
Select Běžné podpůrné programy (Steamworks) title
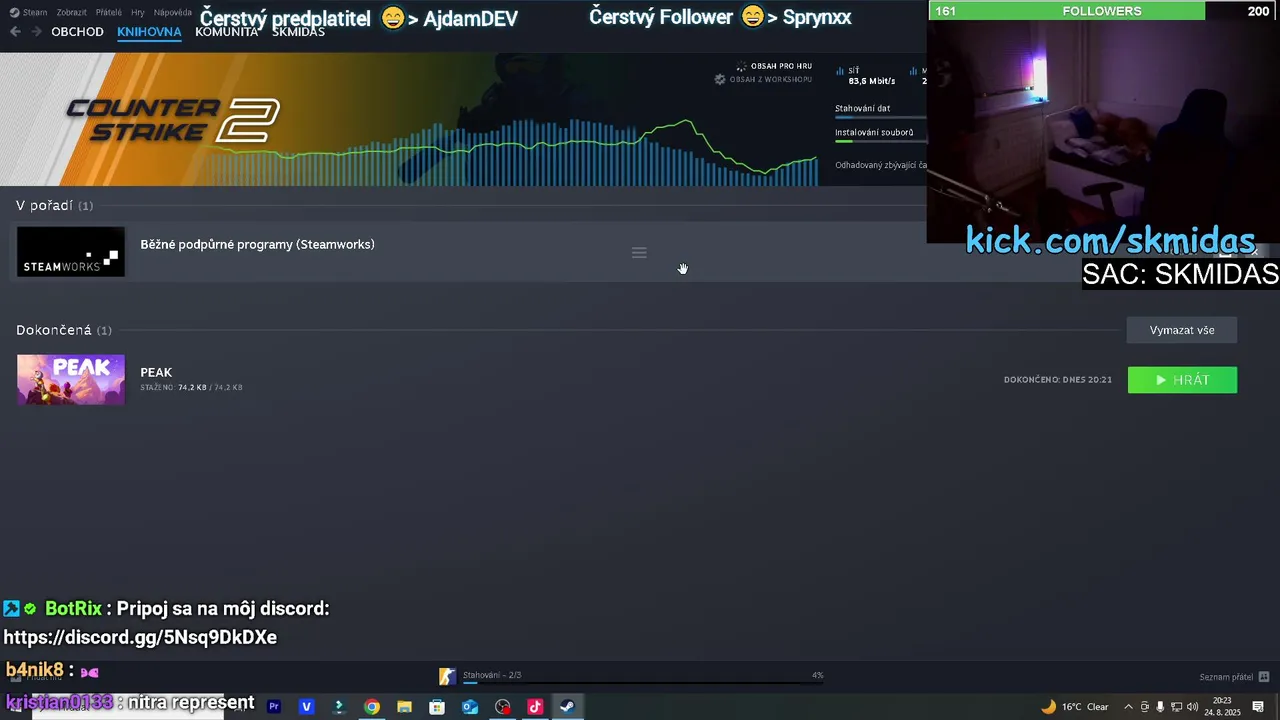[x=257, y=244]
